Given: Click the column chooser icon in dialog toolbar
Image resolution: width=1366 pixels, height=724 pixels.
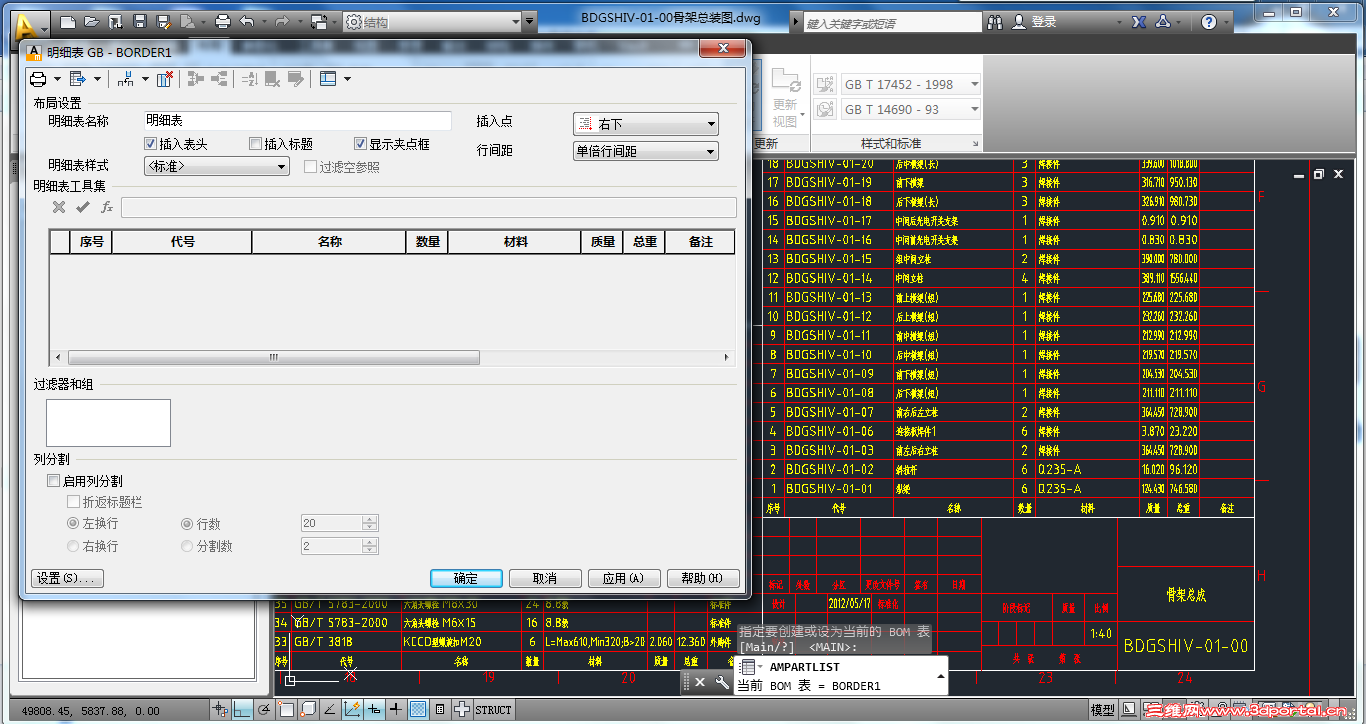Looking at the screenshot, I should point(328,79).
